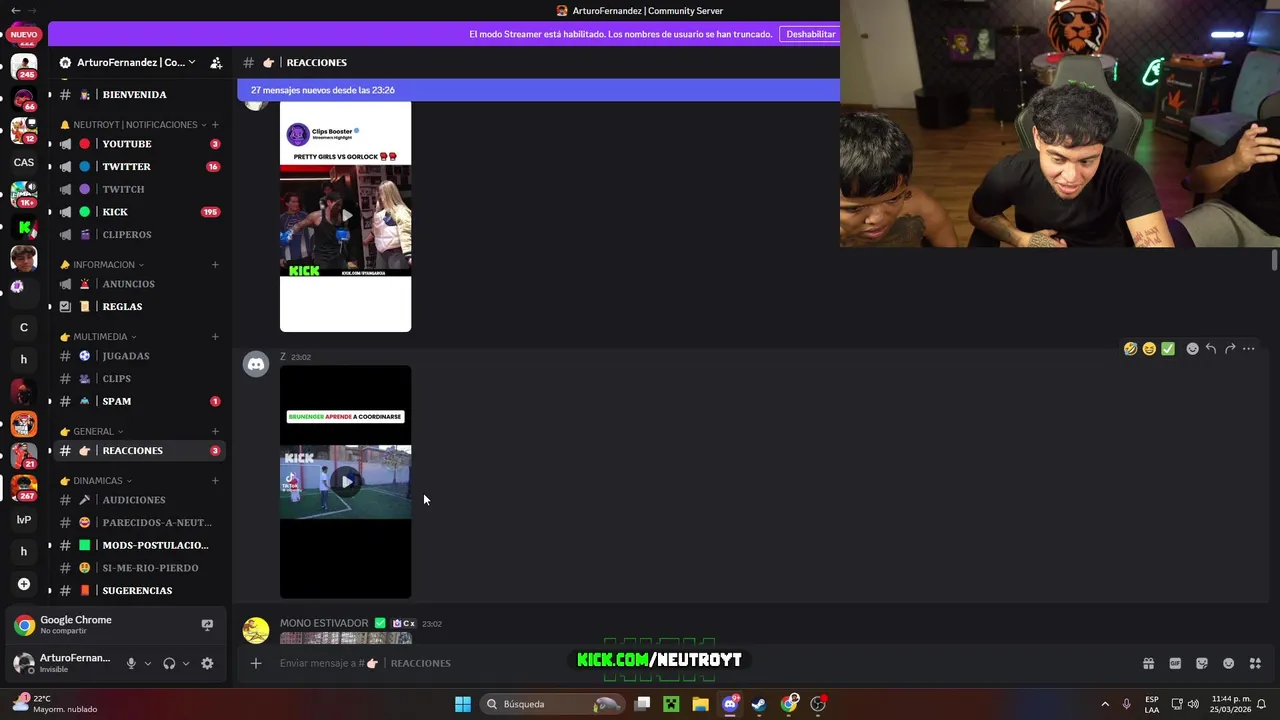Open the green Kick server icon
The image size is (1280, 720).
(24, 227)
